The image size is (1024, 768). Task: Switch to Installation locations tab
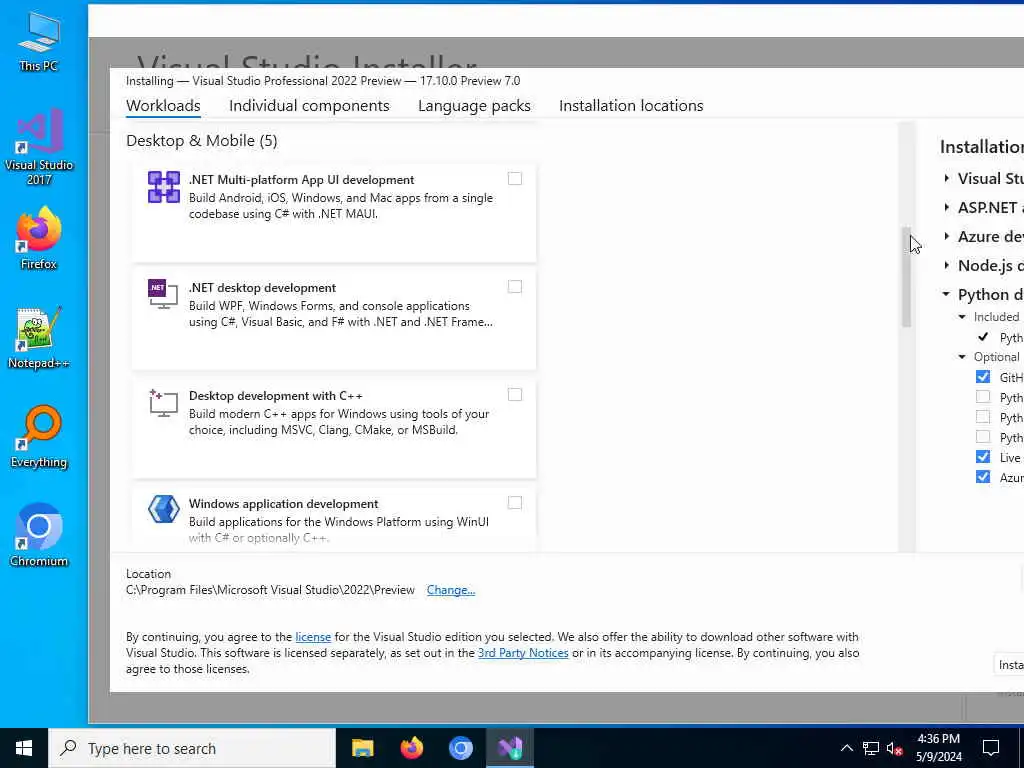click(631, 106)
